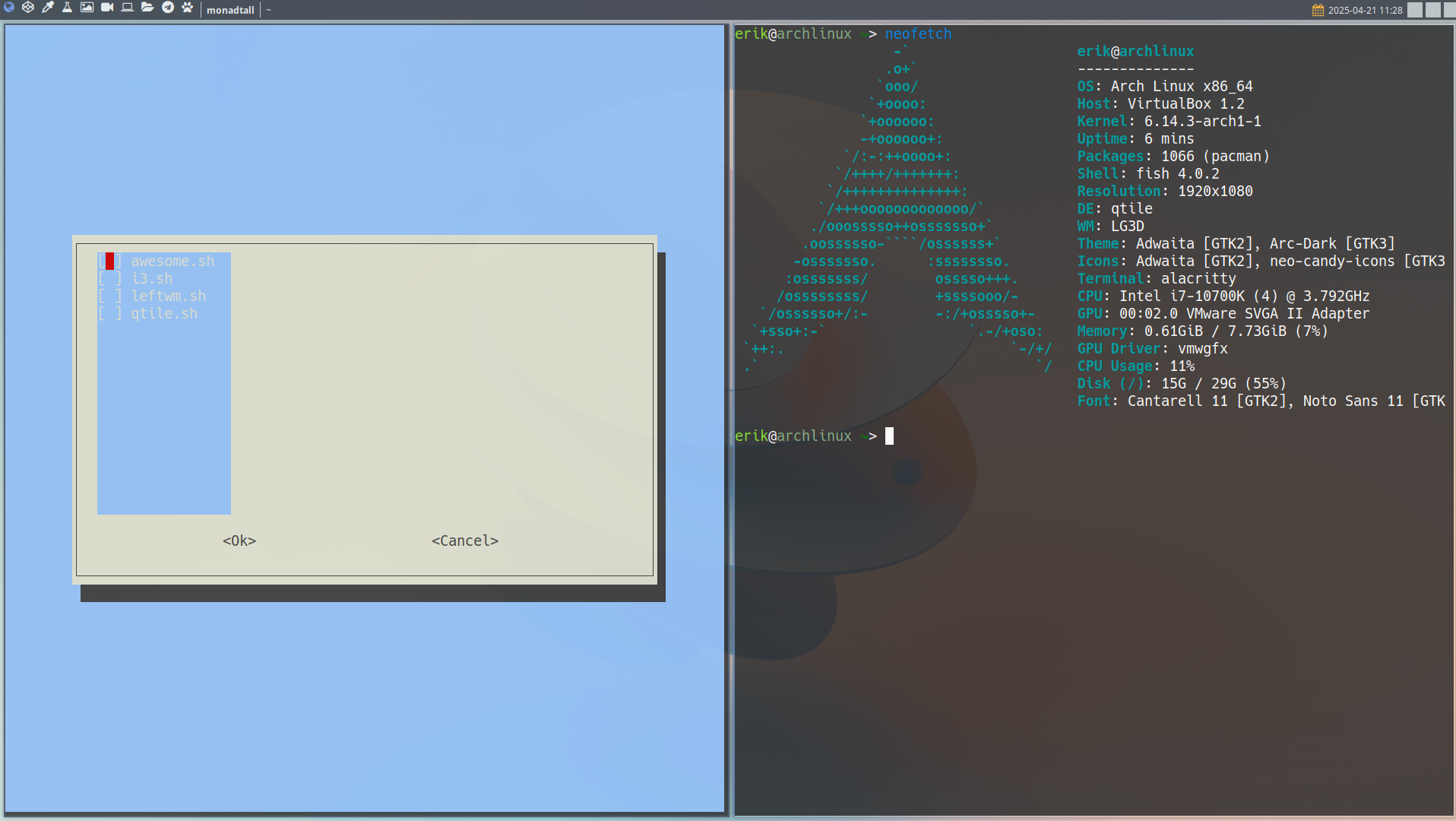Click the Disk (/) usage line
This screenshot has height=821, width=1456.
1182,384
